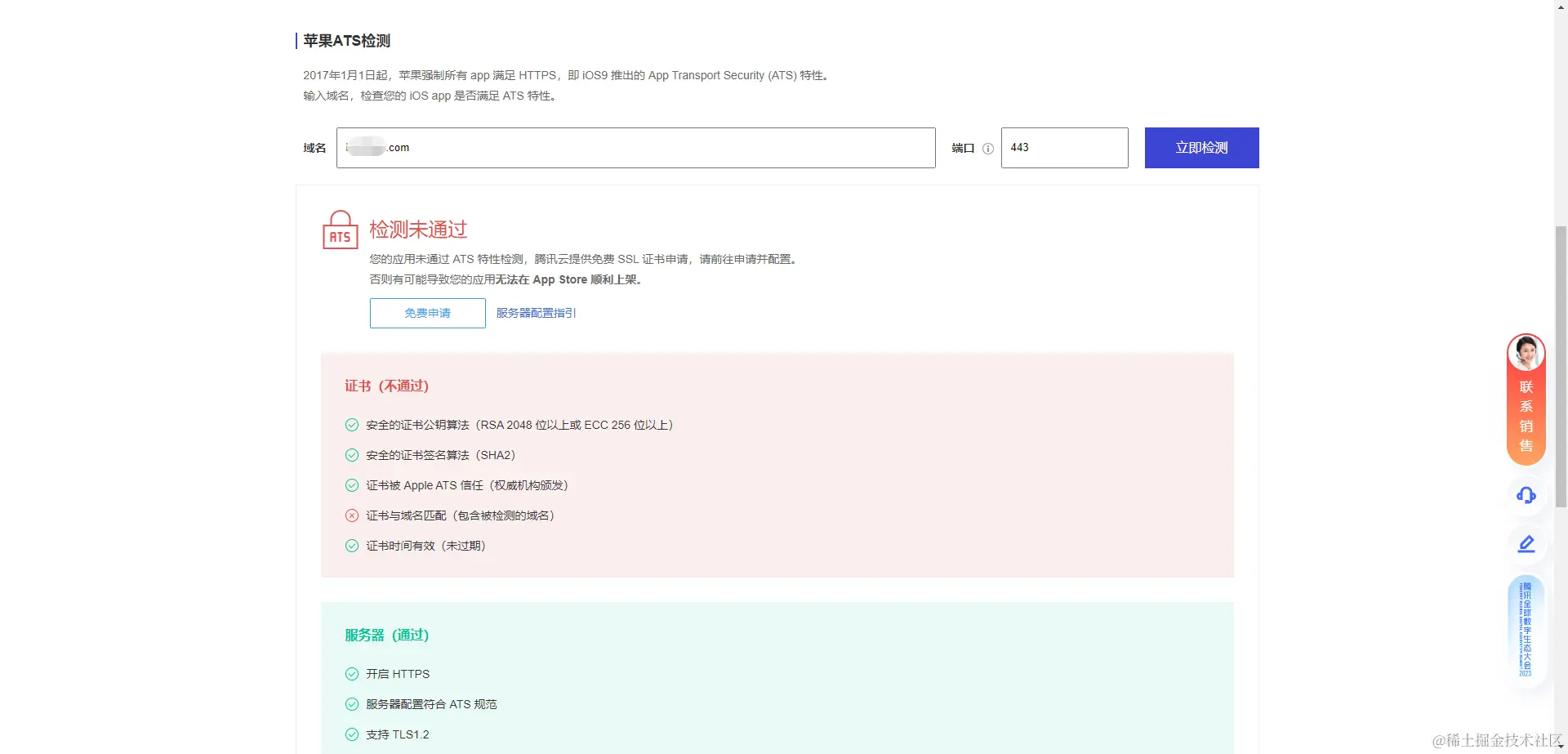Click the red ATS lock icon
The width and height of the screenshot is (1568, 754).
coord(340,230)
